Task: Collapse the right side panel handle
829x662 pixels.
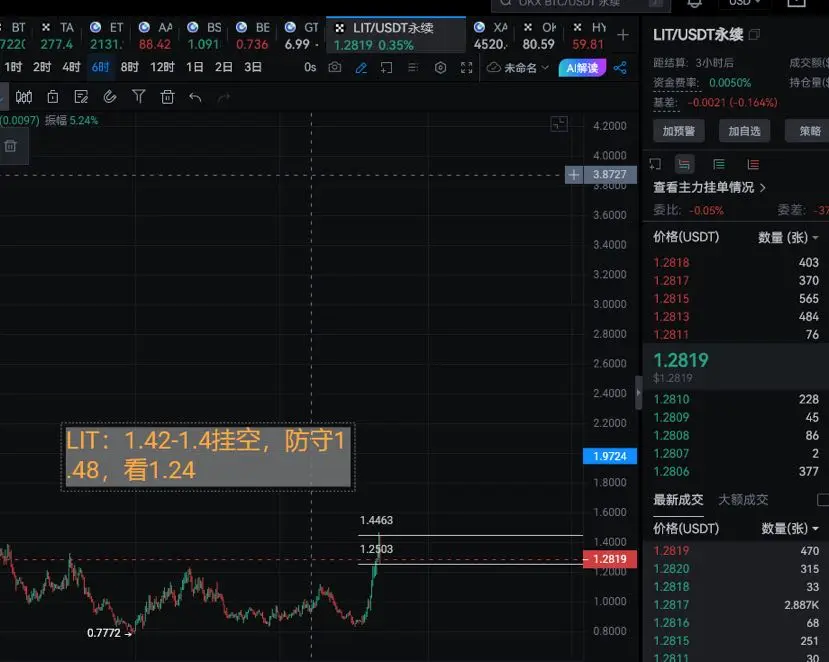Action: (x=638, y=392)
